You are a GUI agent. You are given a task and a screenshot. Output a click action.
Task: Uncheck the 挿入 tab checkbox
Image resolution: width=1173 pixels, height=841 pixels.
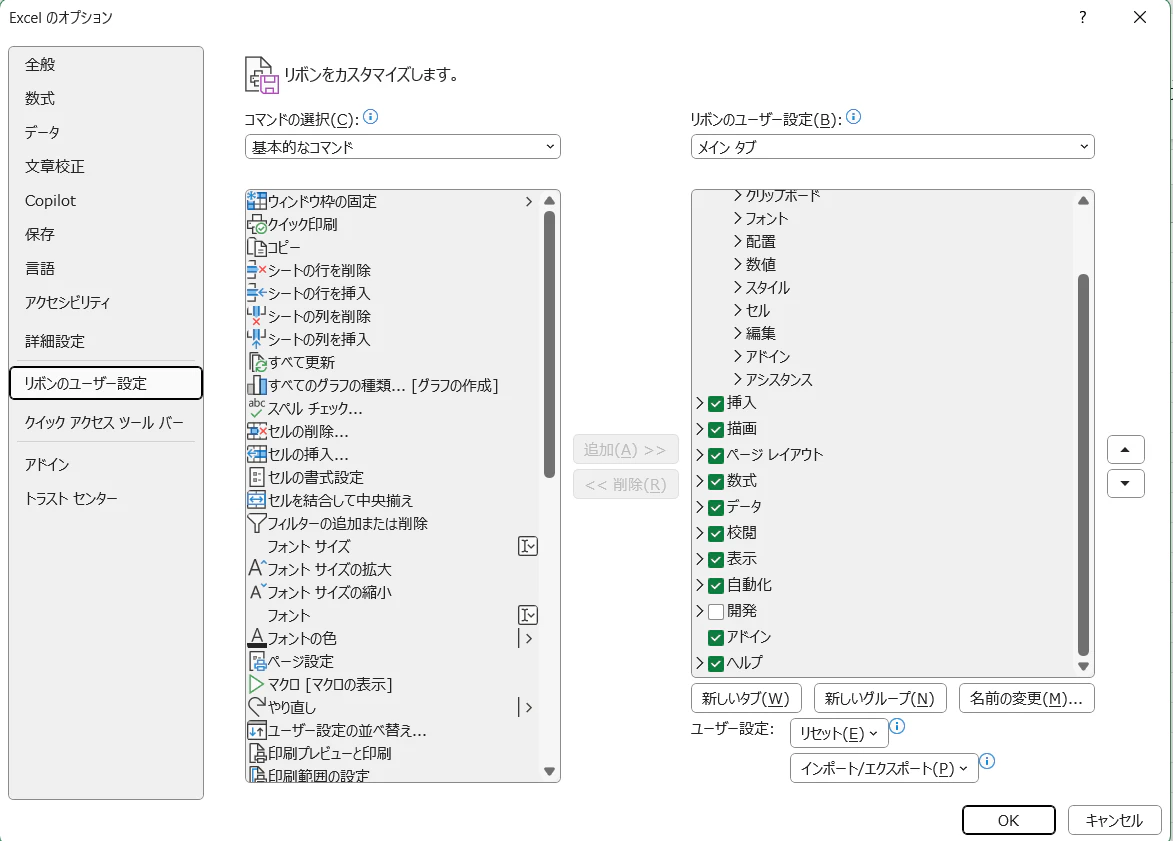[716, 403]
